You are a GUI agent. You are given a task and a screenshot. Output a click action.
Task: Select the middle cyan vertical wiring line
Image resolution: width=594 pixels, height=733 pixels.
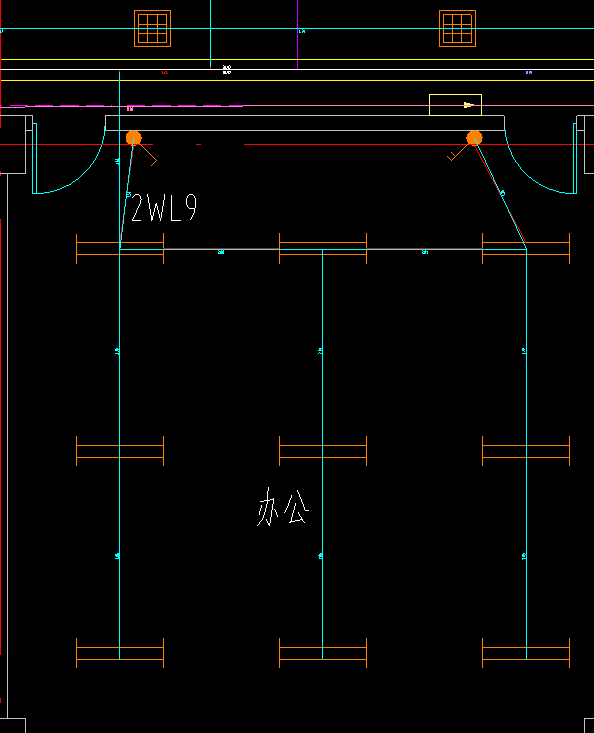pyautogui.click(x=322, y=454)
